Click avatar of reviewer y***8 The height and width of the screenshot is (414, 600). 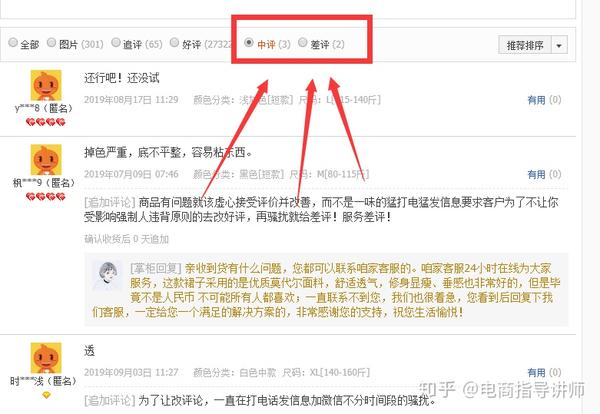[46, 85]
